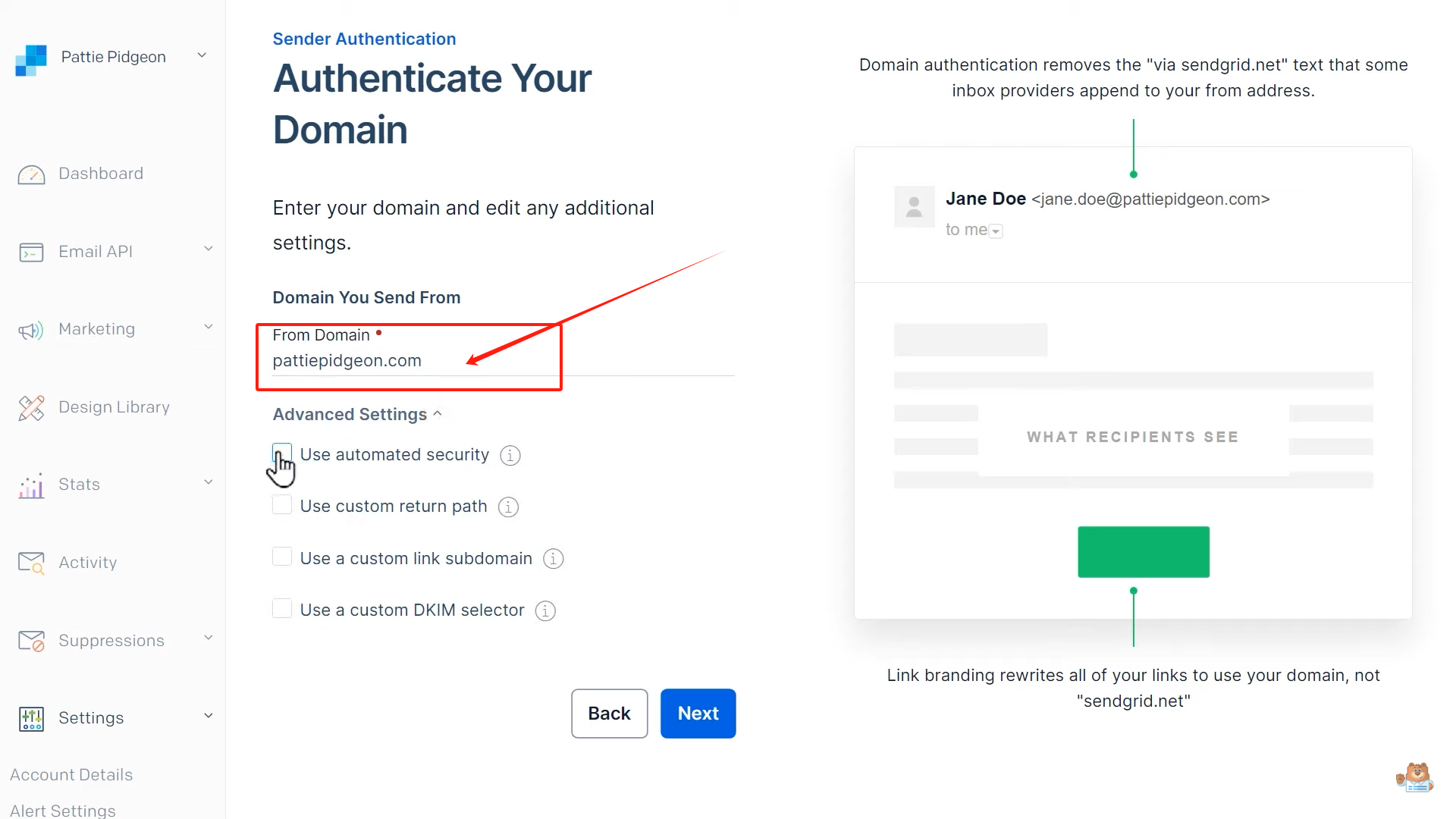Expand the Suppressions sidebar menu
Image resolution: width=1456 pixels, height=819 pixels.
208,639
